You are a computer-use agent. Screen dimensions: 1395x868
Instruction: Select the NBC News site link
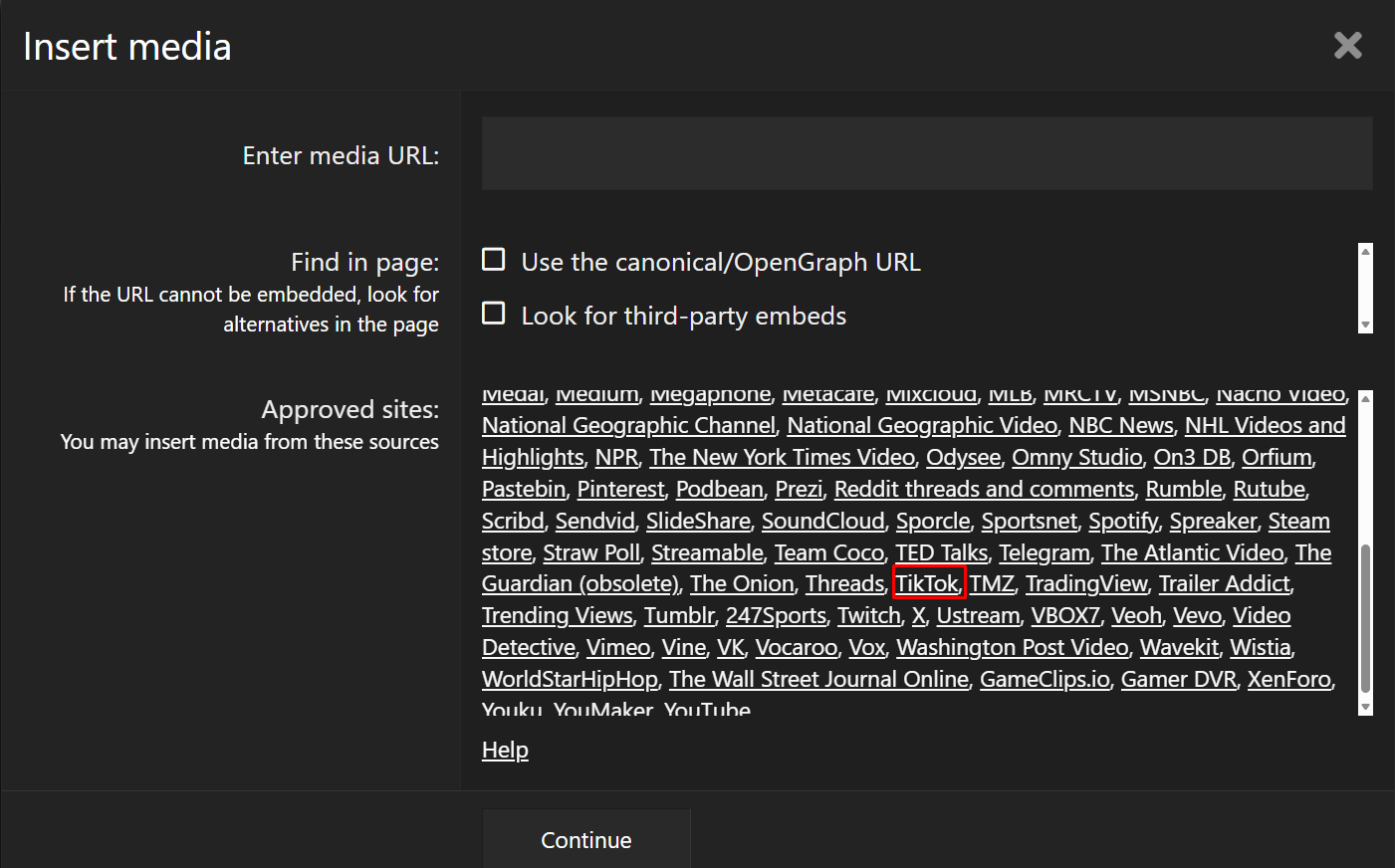tap(1121, 426)
